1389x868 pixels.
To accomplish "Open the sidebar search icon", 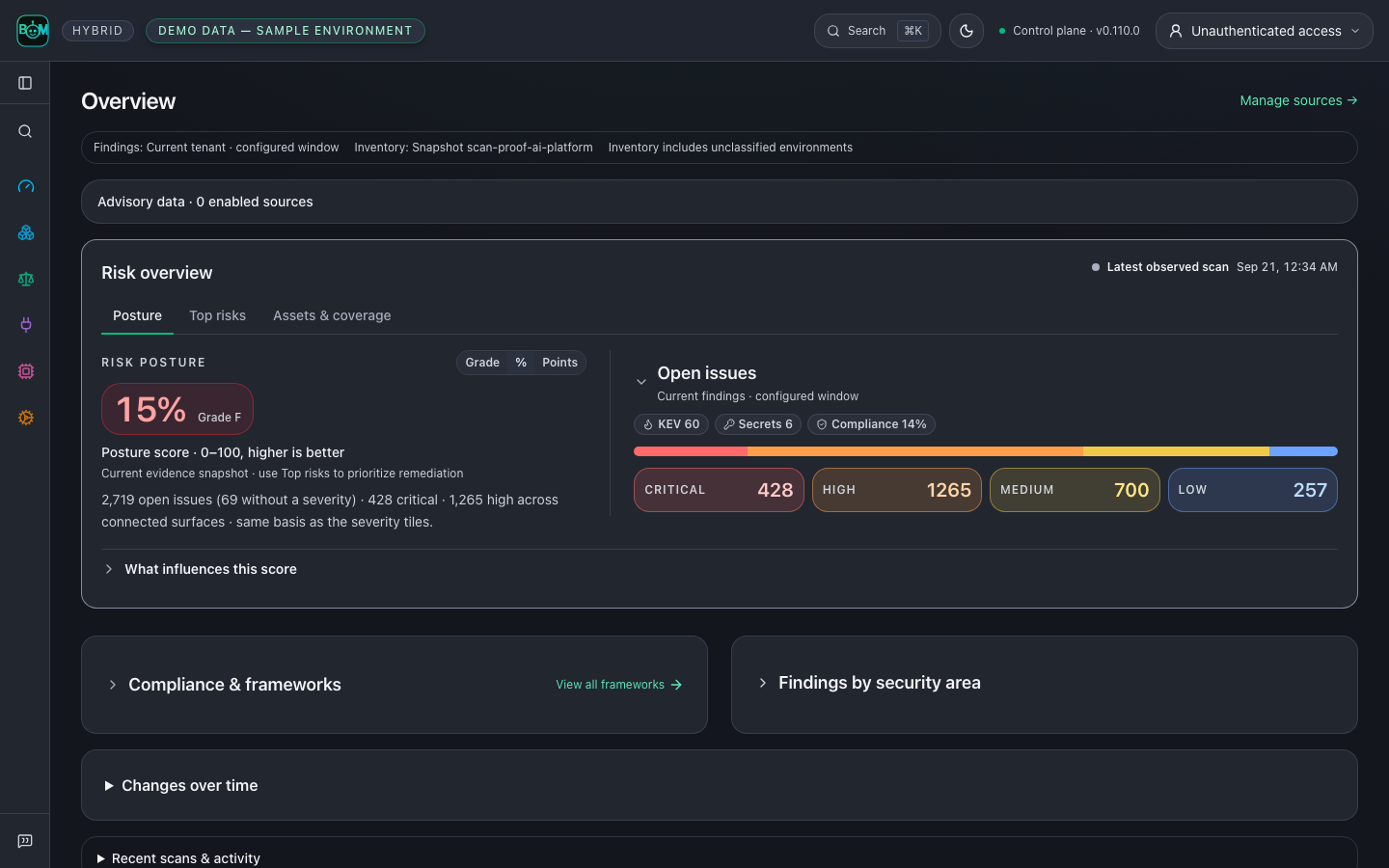I will tap(25, 131).
